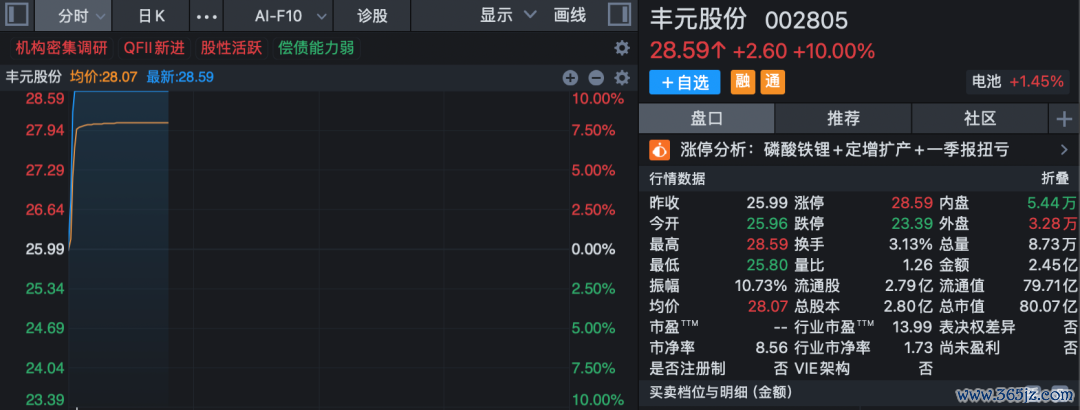Switch to the 社区 tab

980,119
